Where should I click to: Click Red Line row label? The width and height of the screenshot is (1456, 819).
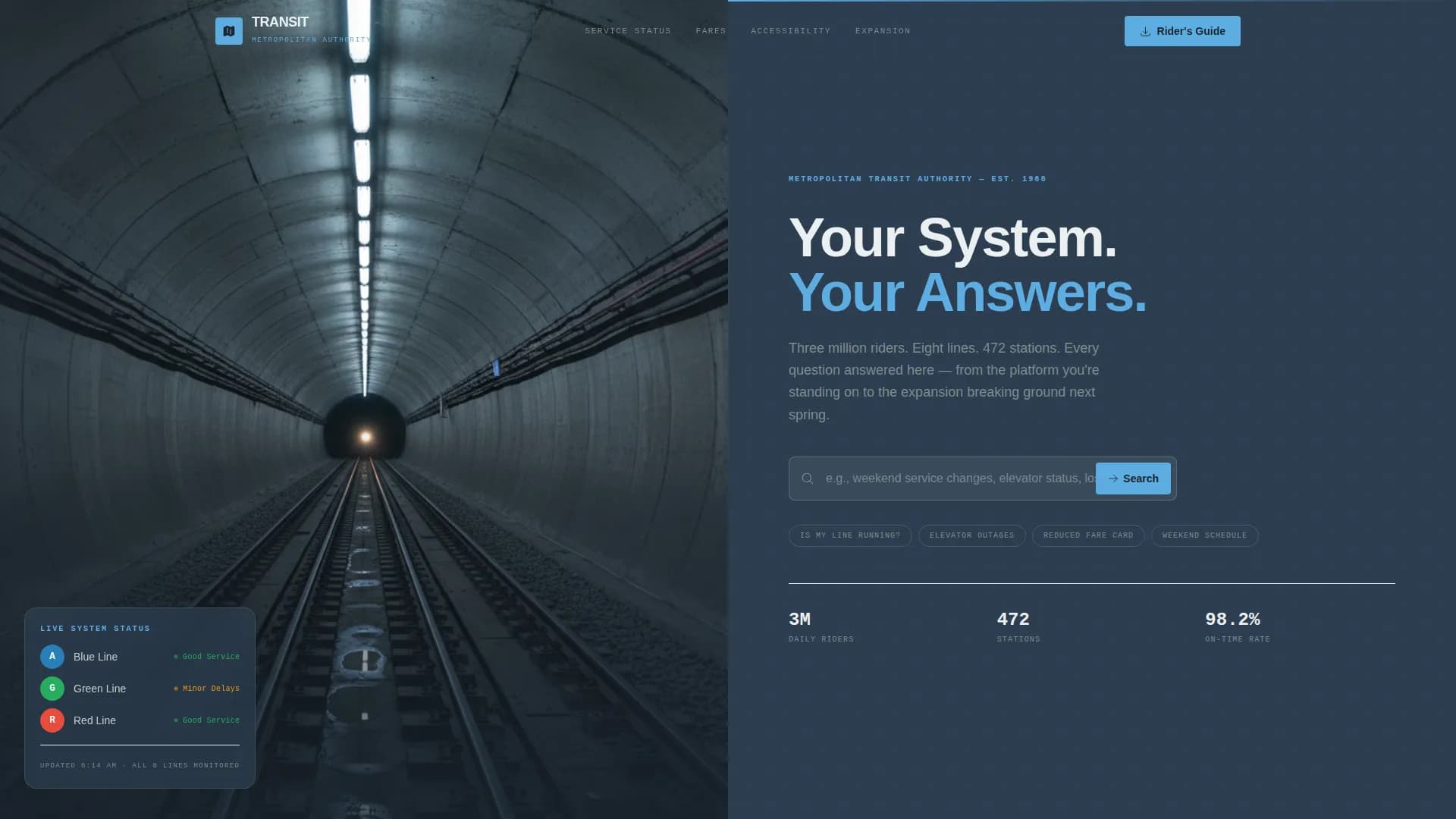coord(95,720)
